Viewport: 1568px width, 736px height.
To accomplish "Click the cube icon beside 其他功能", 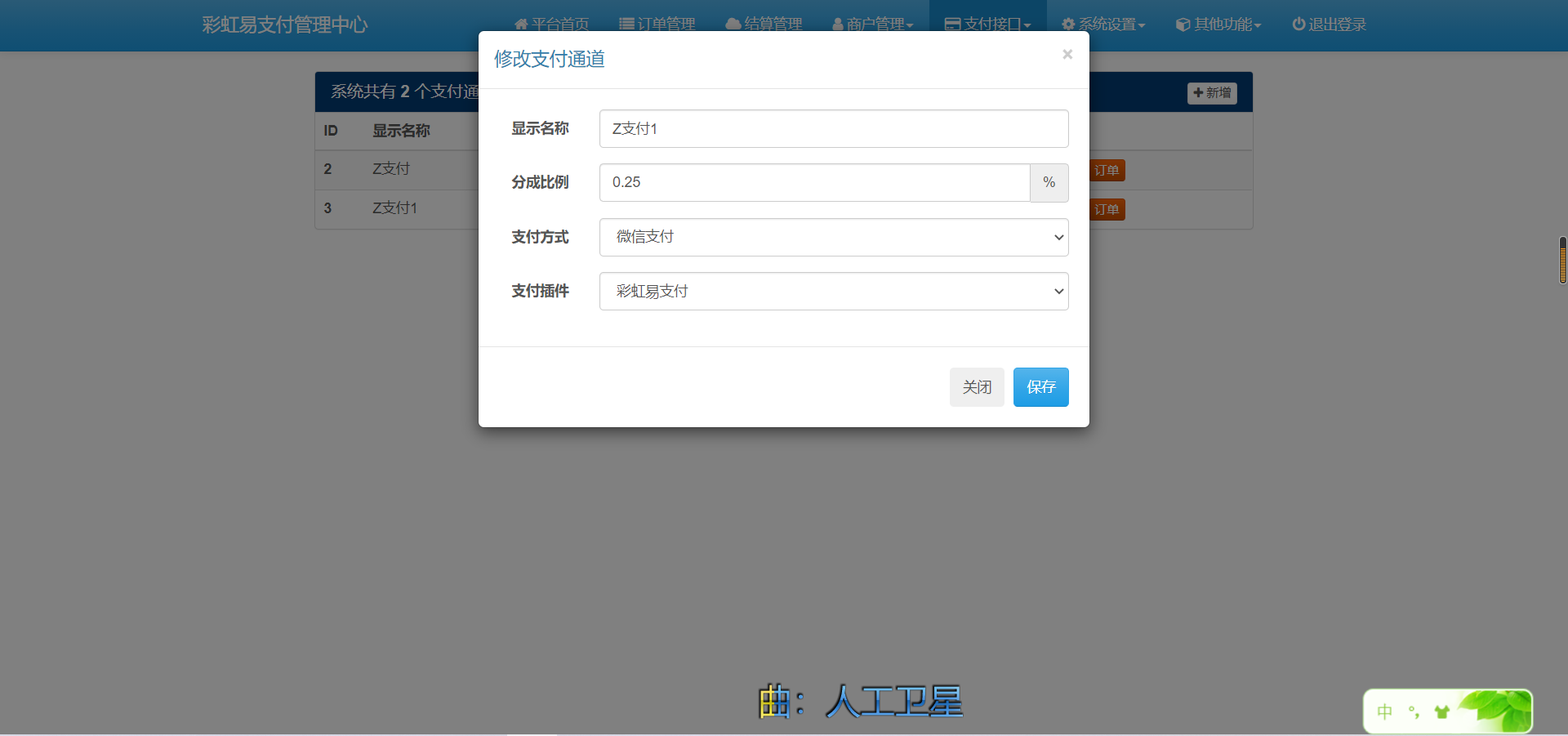I will pyautogui.click(x=1183, y=25).
